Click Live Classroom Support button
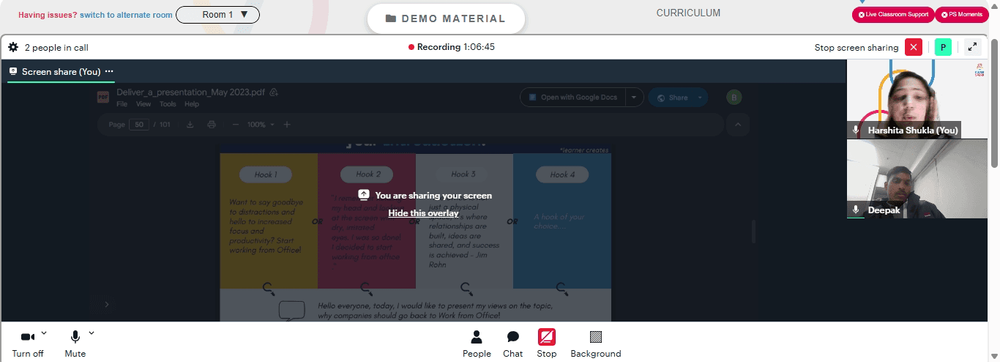Screen dimensions: 1000x362 pos(893,14)
